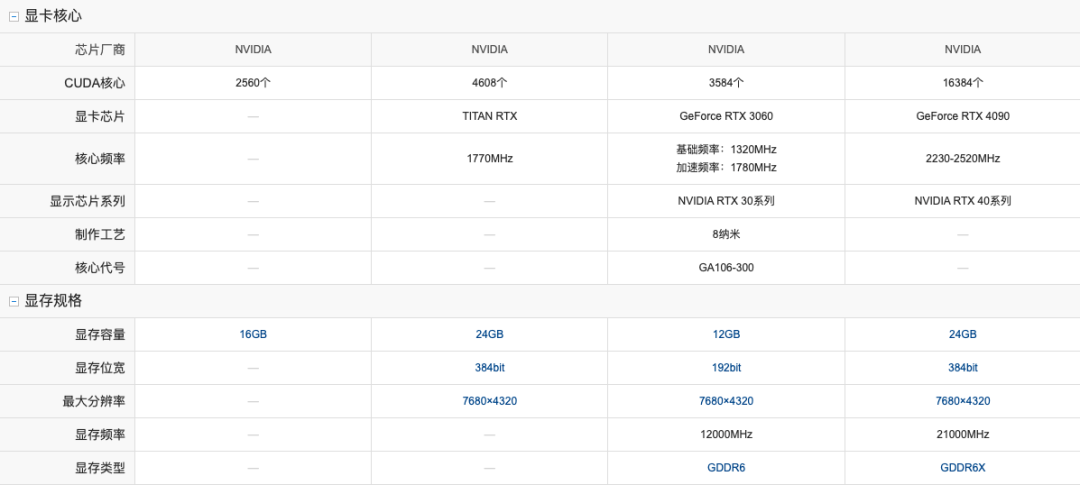Click the GA106-300 core code value
The height and width of the screenshot is (485, 1080).
pos(726,268)
